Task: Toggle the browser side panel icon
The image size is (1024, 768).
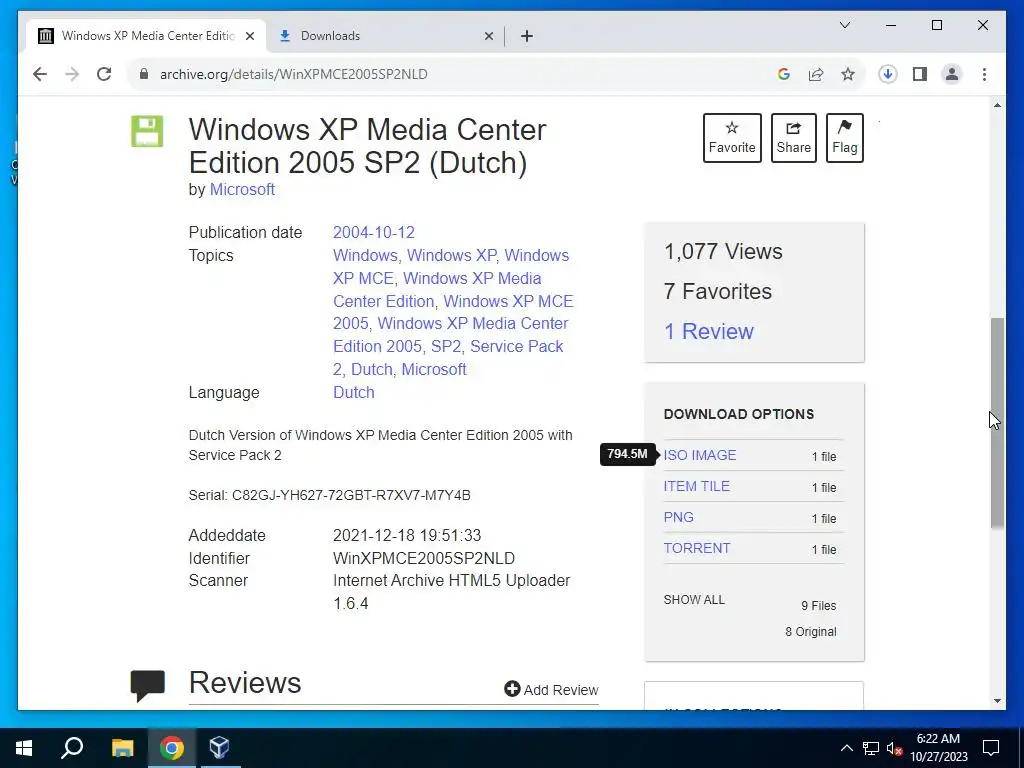Action: (920, 74)
